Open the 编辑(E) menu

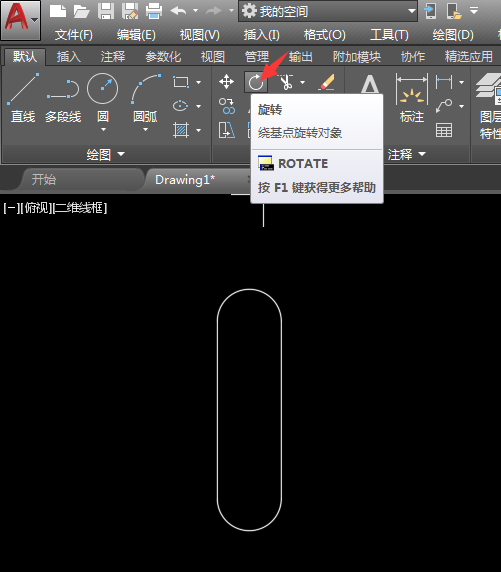tap(136, 35)
